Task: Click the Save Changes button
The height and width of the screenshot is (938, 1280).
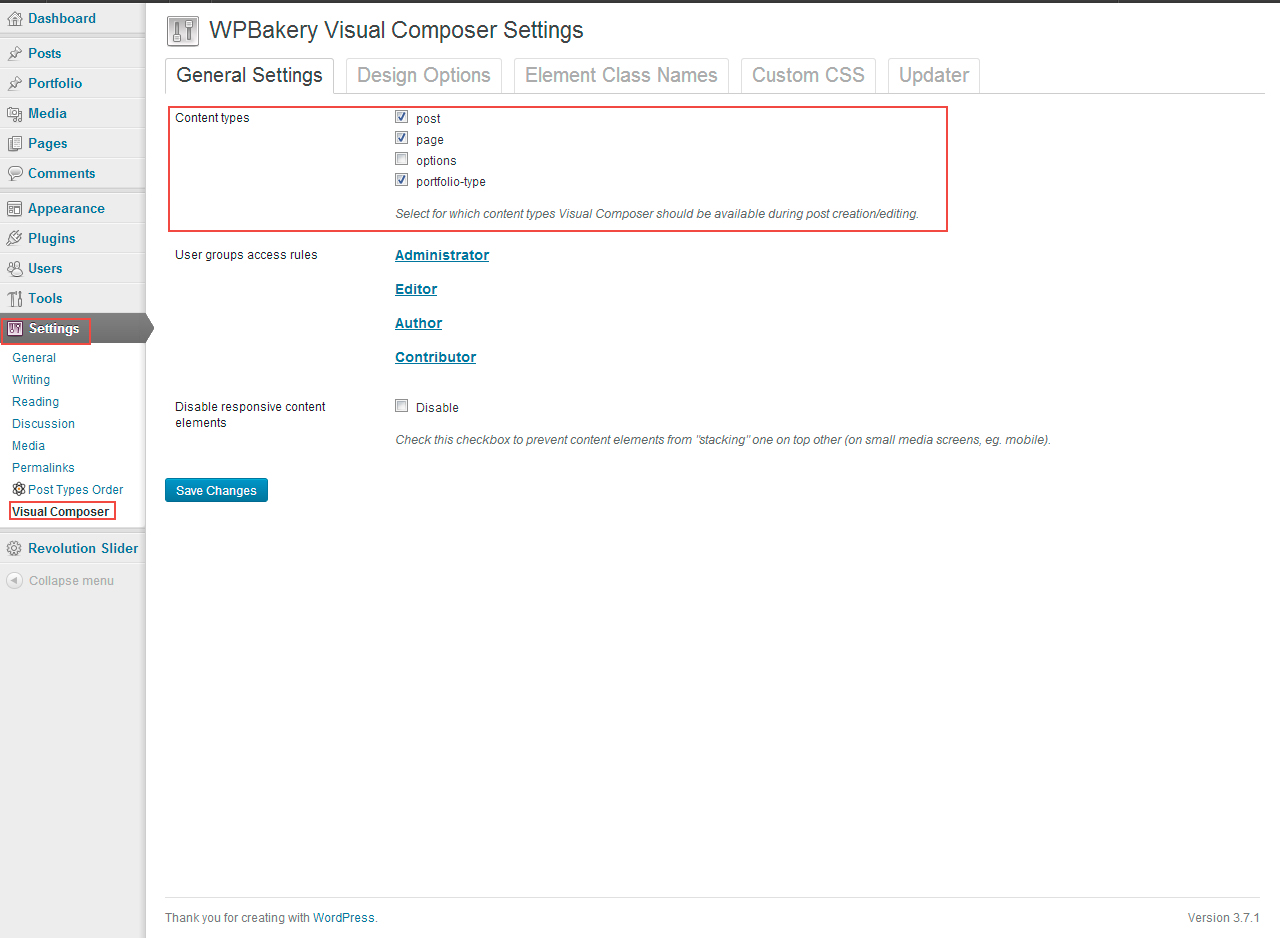Action: 216,490
